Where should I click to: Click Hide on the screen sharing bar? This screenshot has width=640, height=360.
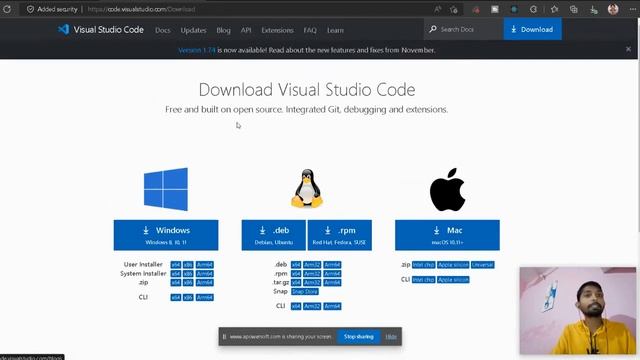coord(391,337)
